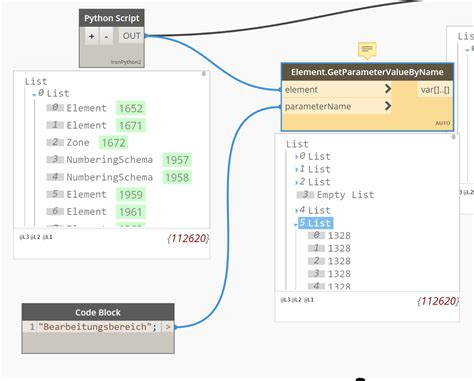Click the var[]..[] output port
The image size is (474, 381).
point(435,90)
